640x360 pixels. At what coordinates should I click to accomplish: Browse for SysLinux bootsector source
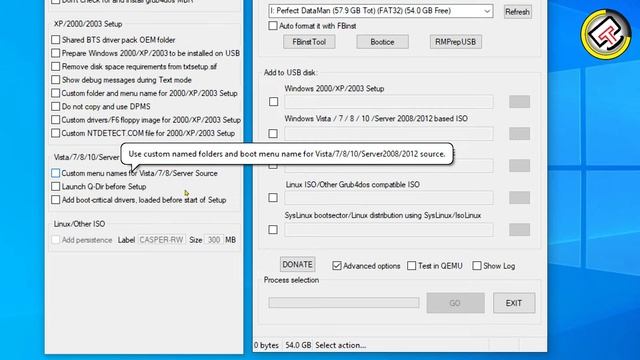[519, 229]
